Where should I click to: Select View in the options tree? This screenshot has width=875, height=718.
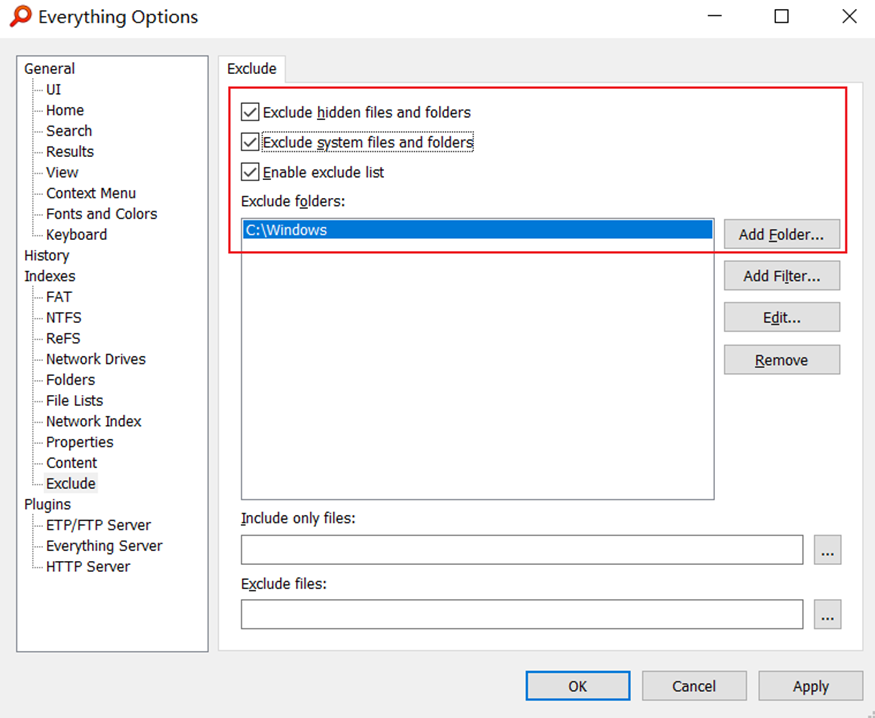pos(62,172)
